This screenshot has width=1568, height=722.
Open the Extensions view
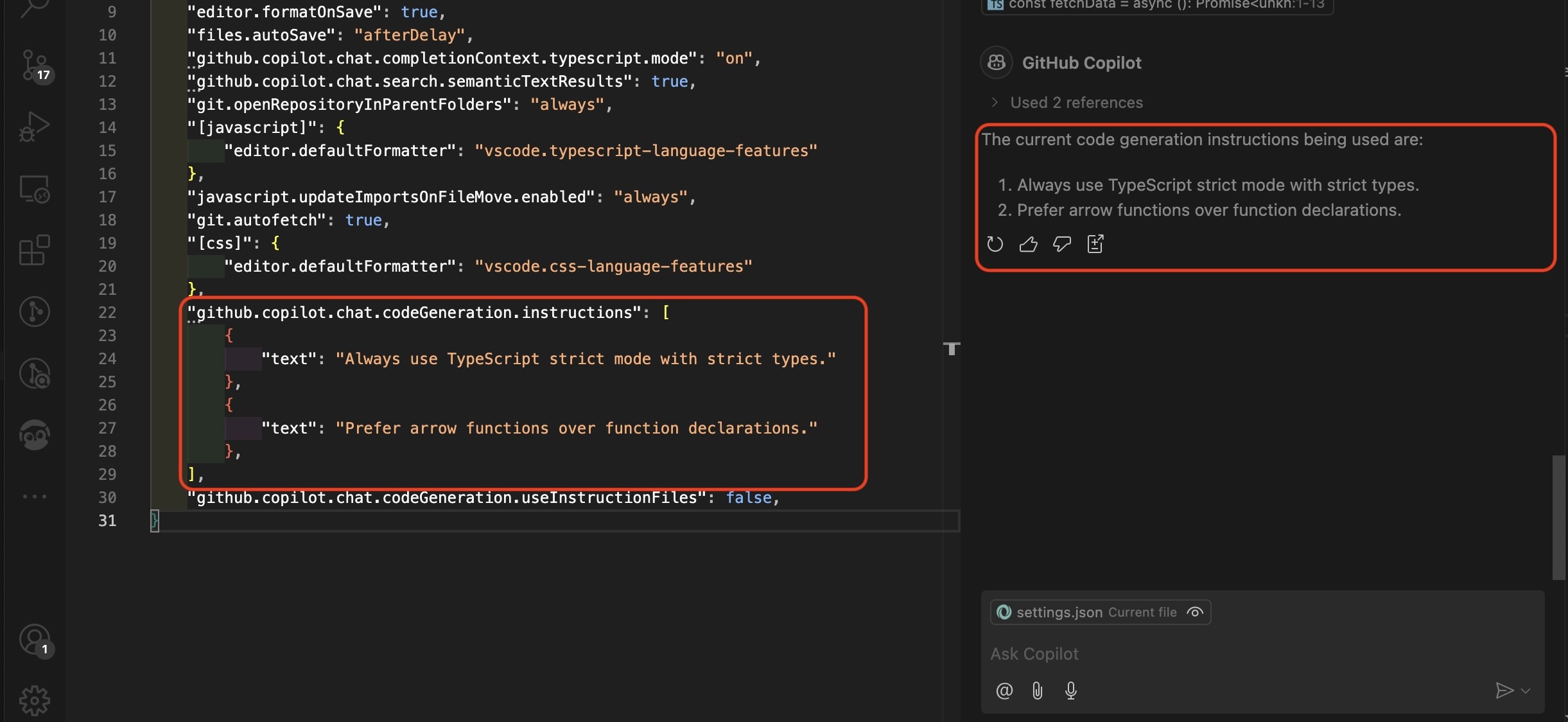[34, 250]
